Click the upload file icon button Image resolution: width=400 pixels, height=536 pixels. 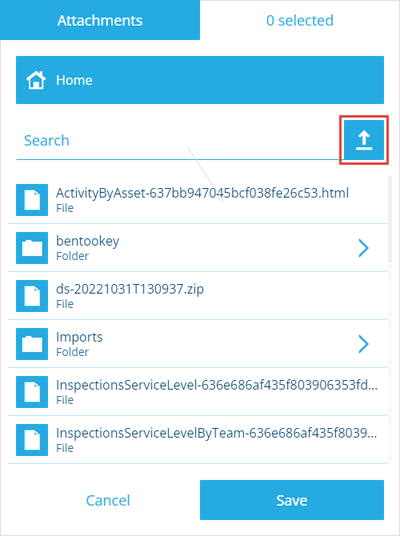coord(364,140)
